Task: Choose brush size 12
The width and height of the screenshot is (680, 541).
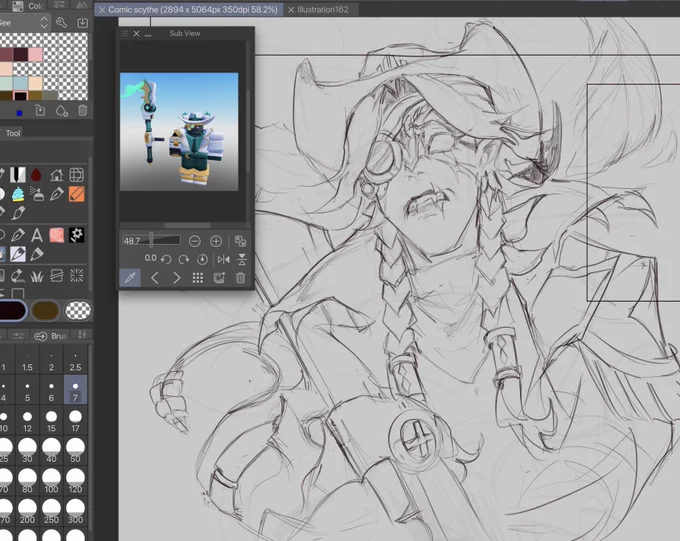Action: (27, 420)
